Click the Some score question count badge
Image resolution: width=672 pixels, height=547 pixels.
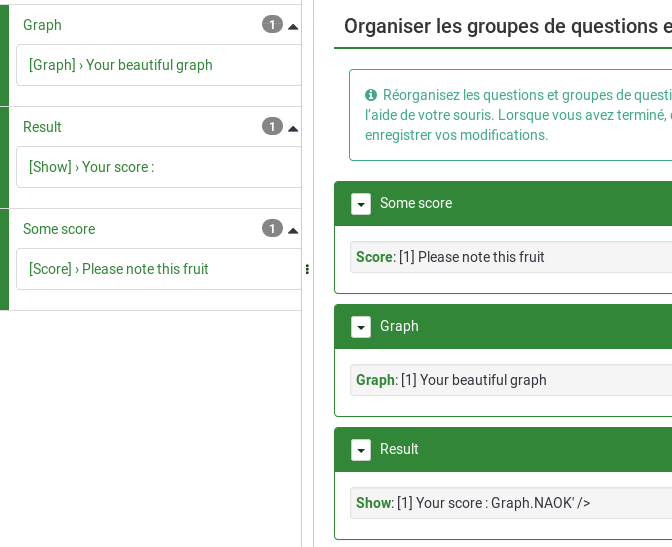pyautogui.click(x=272, y=229)
